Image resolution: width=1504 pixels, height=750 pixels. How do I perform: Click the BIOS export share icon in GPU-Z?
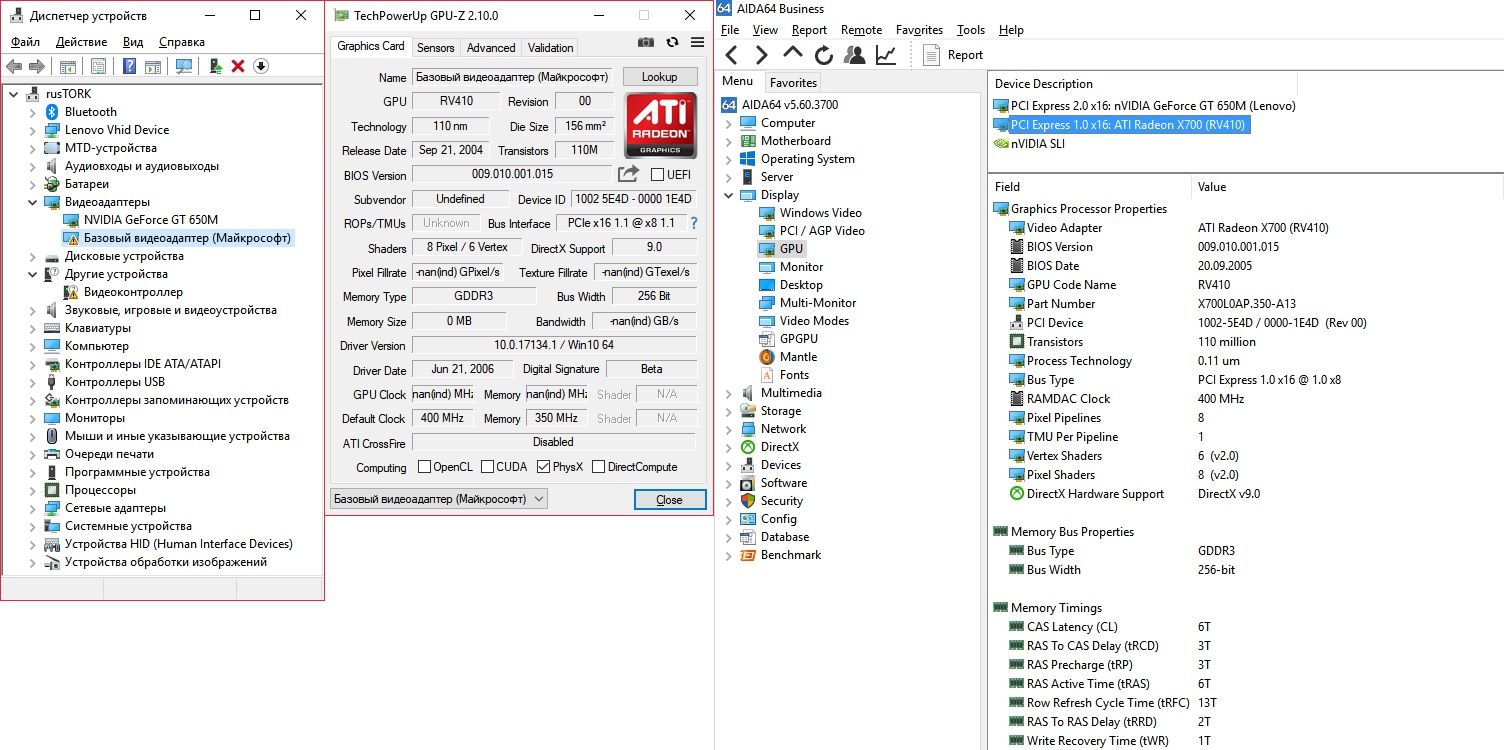point(628,174)
